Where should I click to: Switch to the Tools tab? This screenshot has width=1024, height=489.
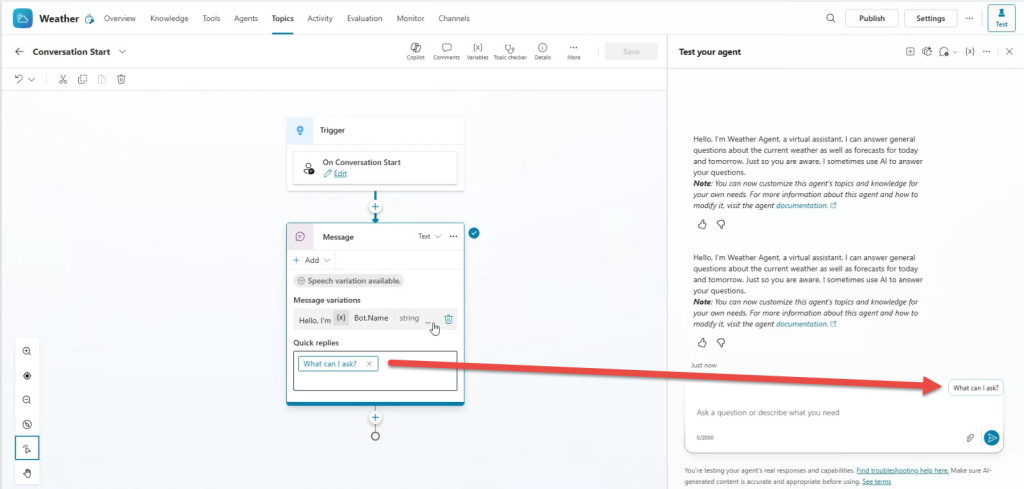pyautogui.click(x=211, y=18)
